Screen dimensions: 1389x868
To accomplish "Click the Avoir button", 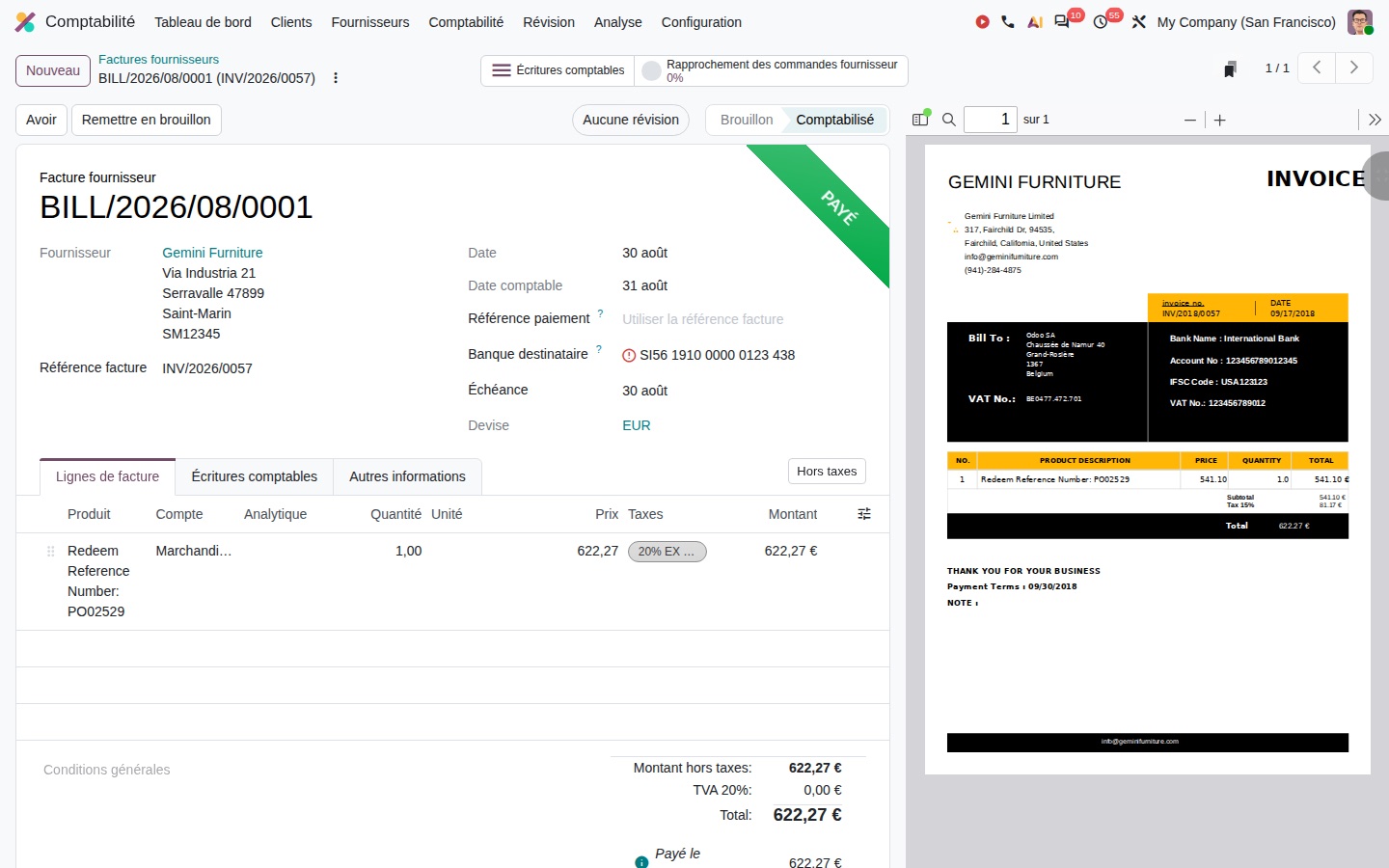I will (x=41, y=120).
